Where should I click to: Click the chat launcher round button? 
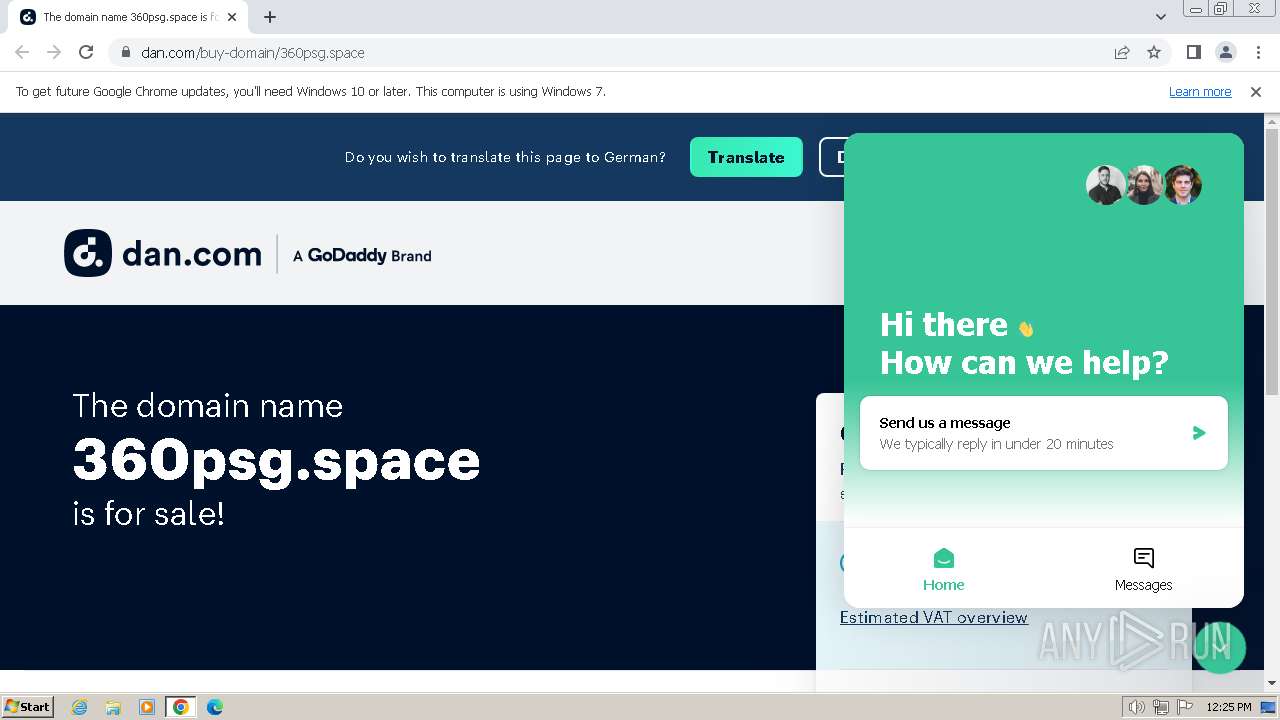[x=1219, y=647]
